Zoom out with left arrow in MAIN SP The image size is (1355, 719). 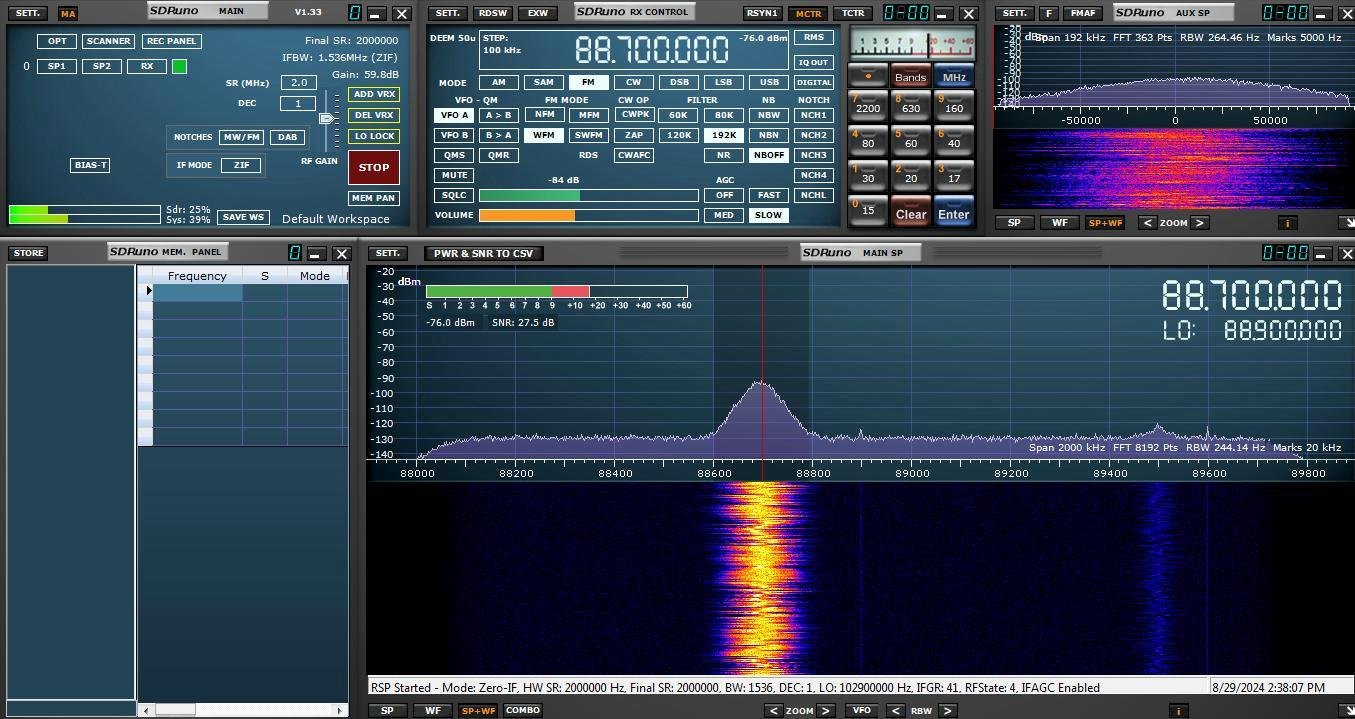tap(773, 711)
